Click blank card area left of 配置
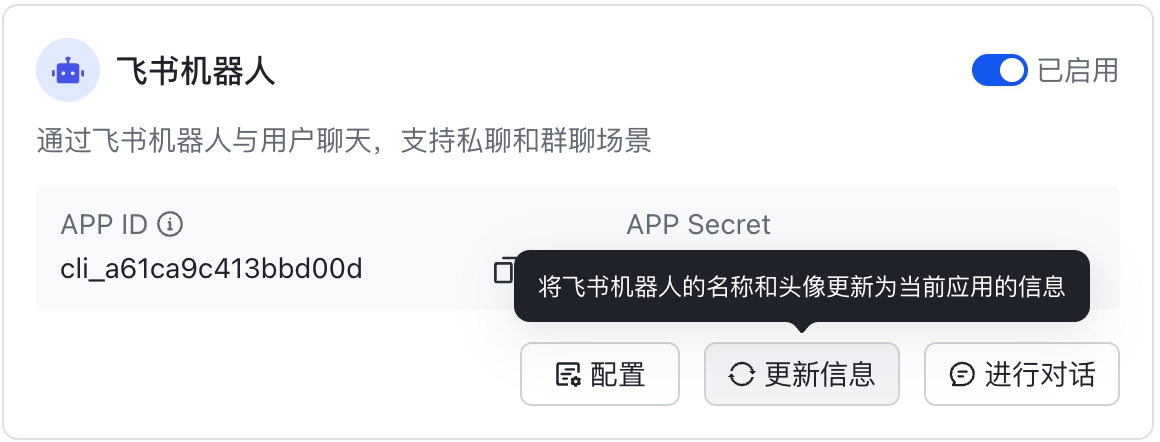This screenshot has width=1160, height=442. coord(274,374)
